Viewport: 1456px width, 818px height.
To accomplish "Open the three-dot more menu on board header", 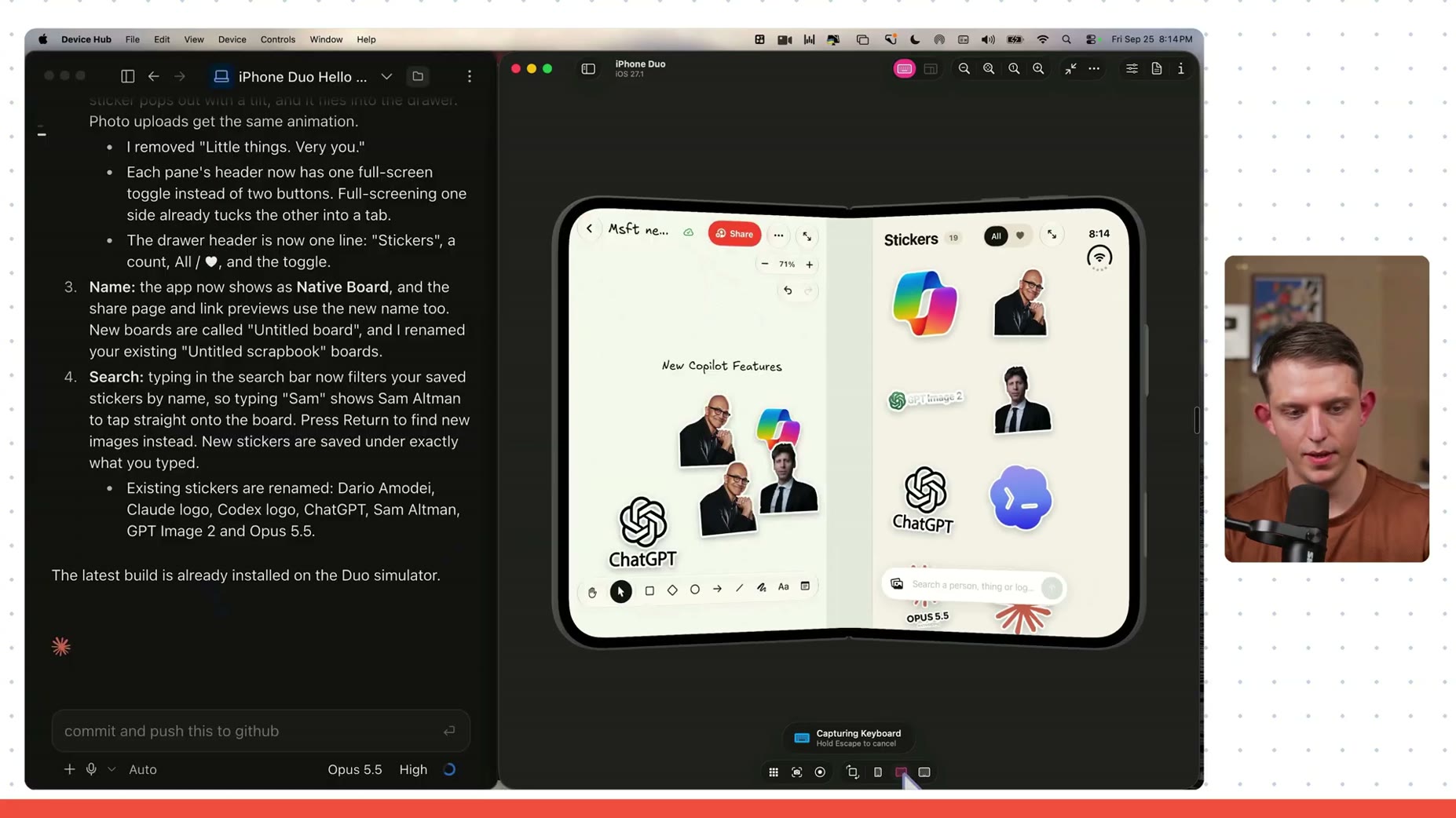I will point(778,235).
